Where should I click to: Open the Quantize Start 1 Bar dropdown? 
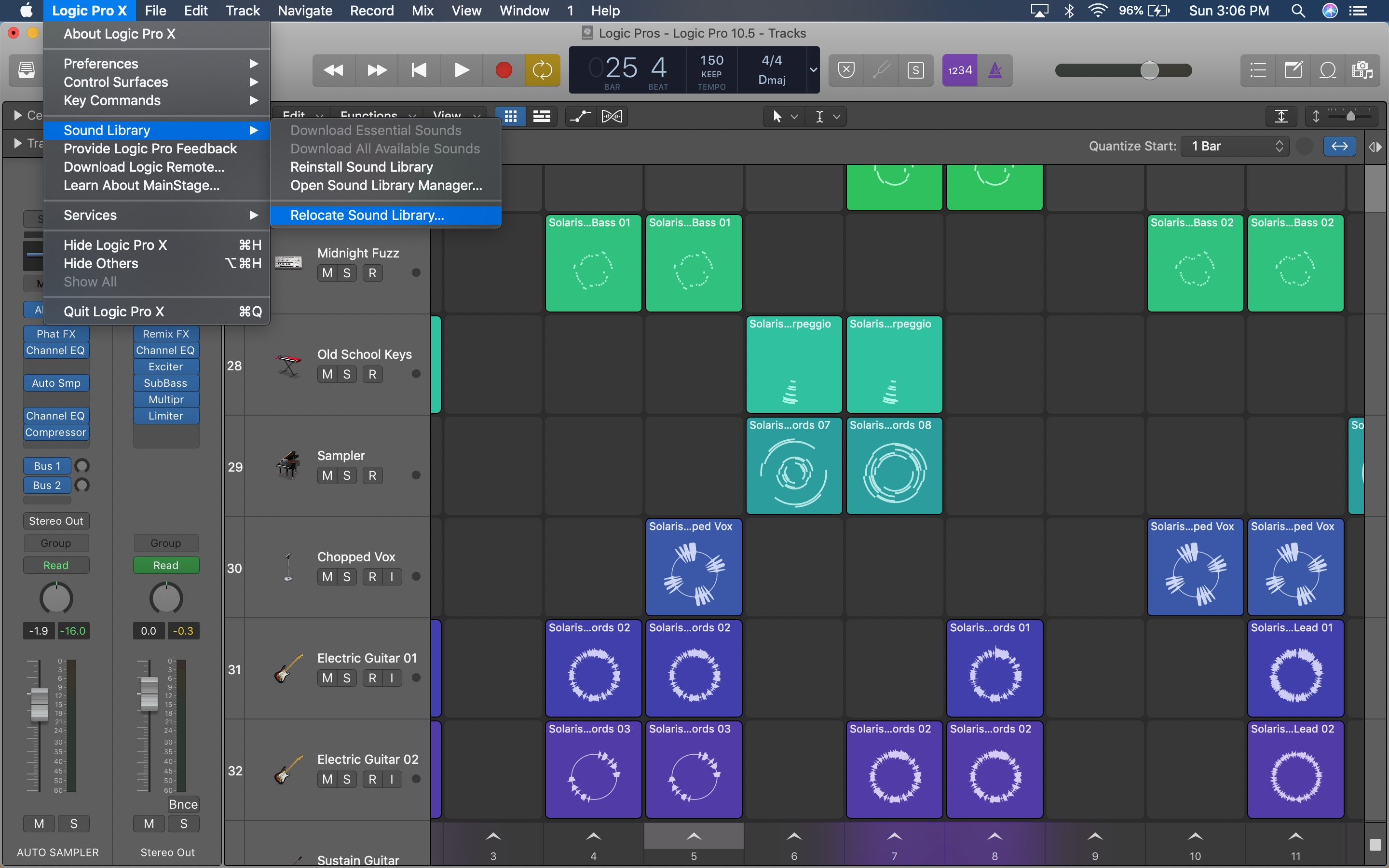coord(1234,146)
